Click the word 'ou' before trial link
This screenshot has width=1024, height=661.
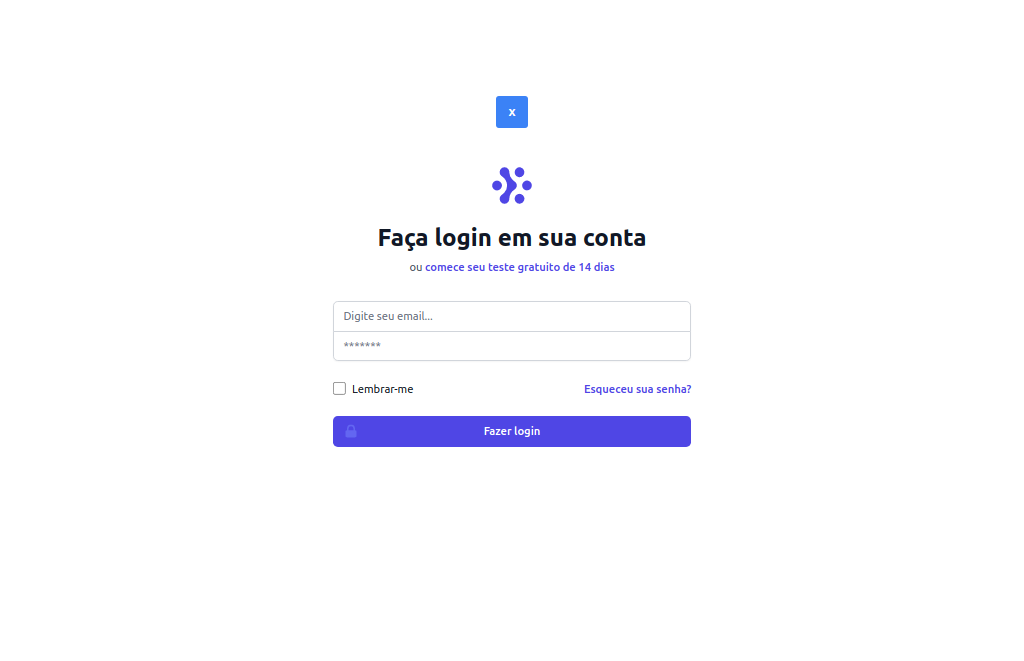pos(415,268)
